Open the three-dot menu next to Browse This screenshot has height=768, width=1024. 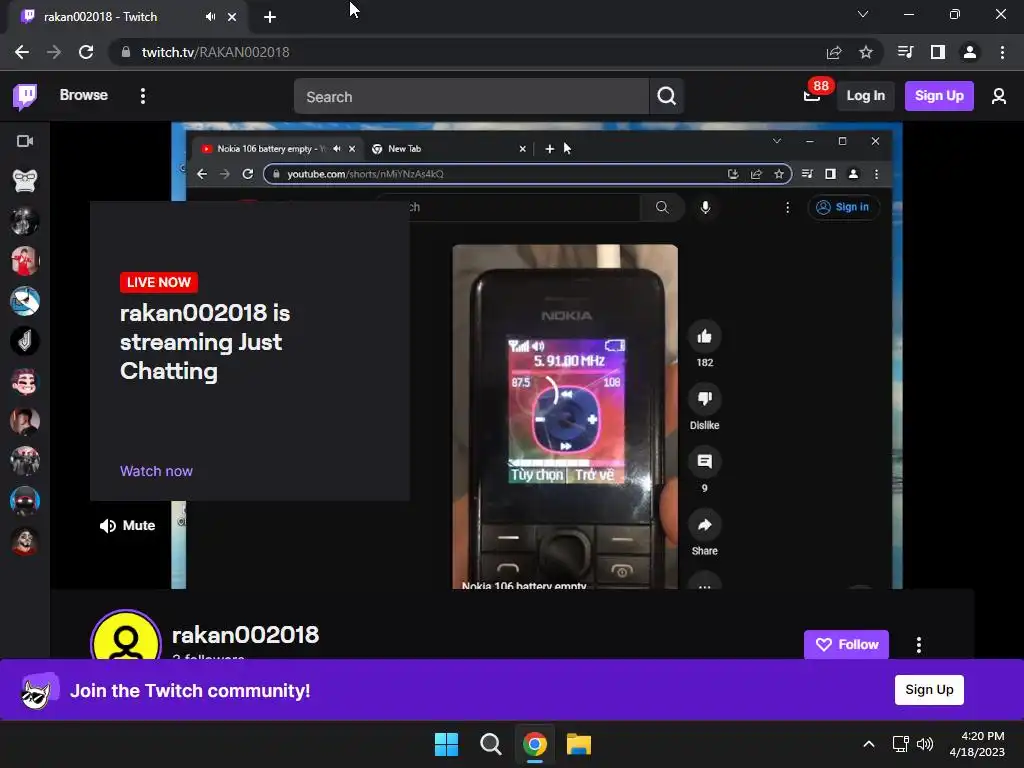143,96
